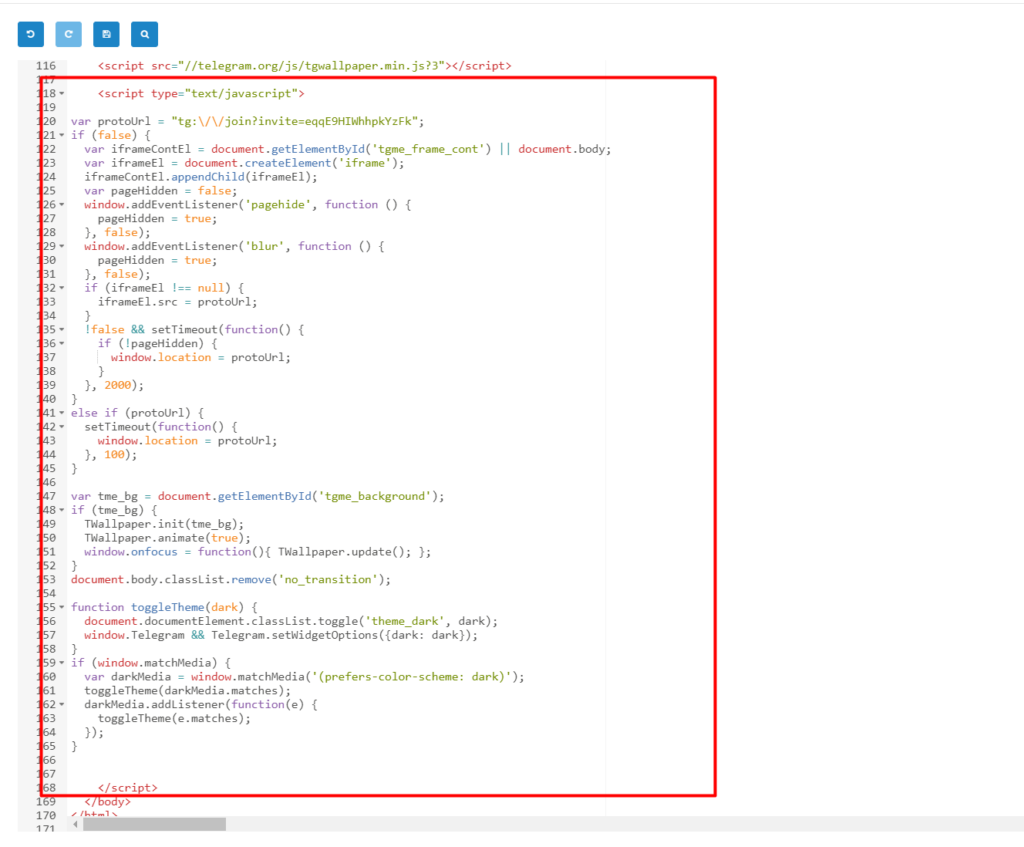Image resolution: width=1024 pixels, height=847 pixels.
Task: Click the 'toggleTheme(darkMedia.matches);' line
Action: [x=187, y=691]
